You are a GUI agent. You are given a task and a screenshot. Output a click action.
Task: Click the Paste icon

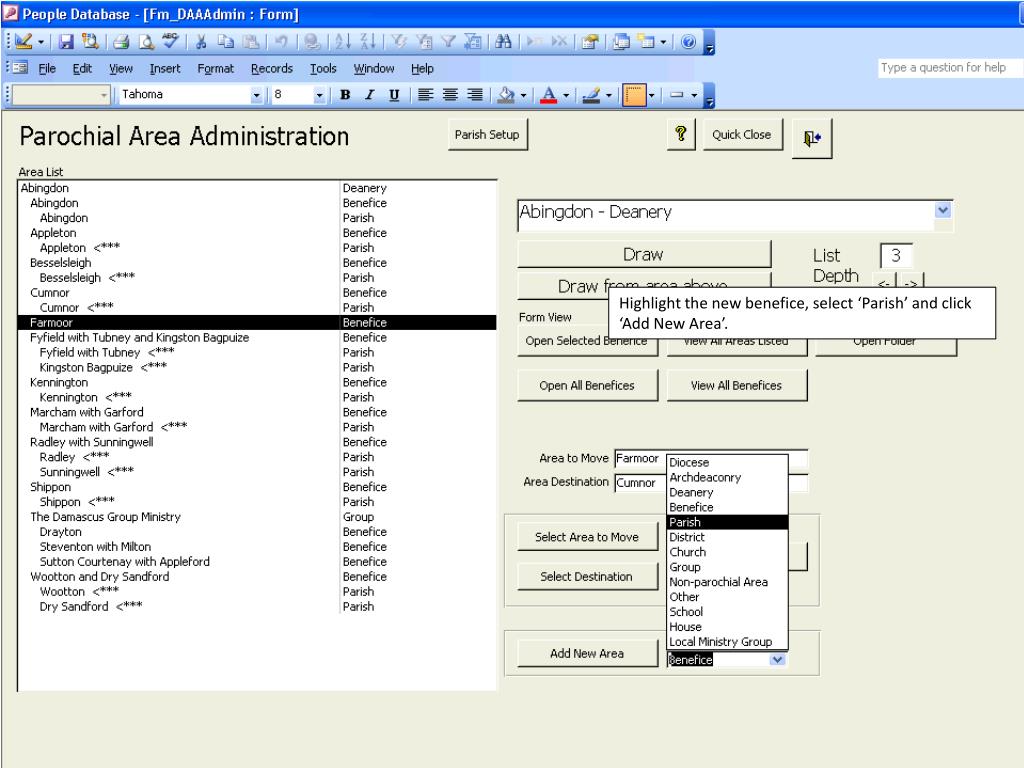(x=251, y=42)
